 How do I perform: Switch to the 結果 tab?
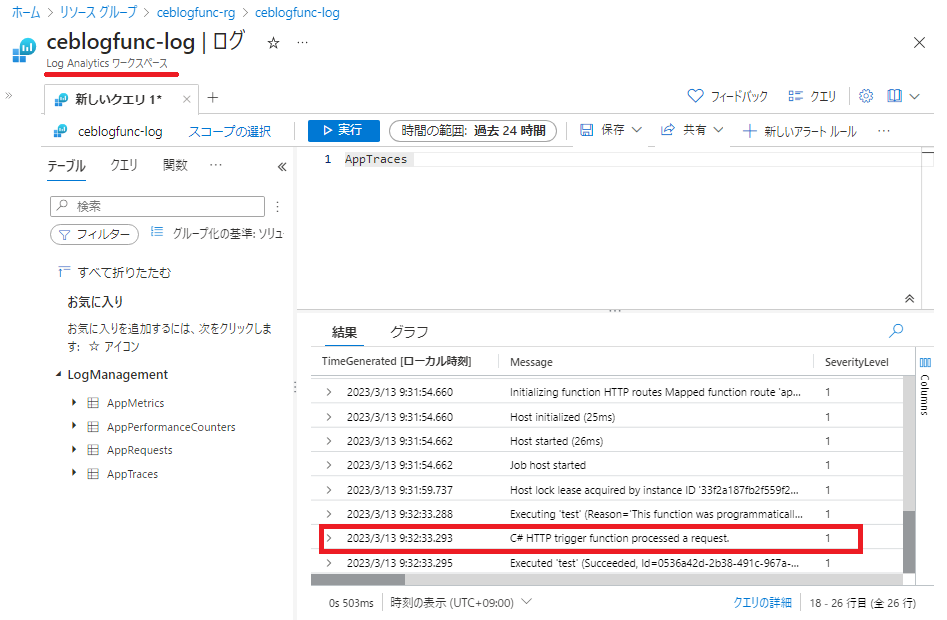pyautogui.click(x=344, y=332)
